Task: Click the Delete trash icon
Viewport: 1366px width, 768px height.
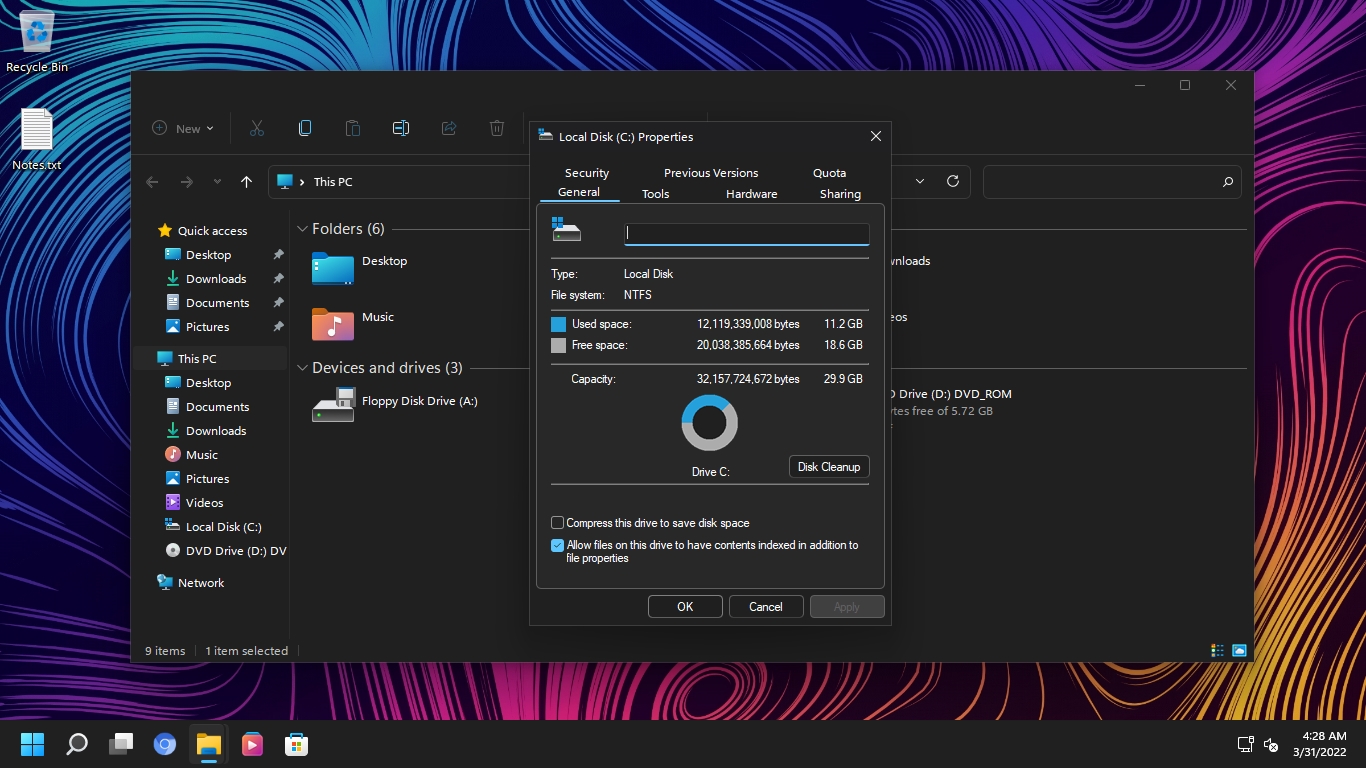Action: pos(496,128)
